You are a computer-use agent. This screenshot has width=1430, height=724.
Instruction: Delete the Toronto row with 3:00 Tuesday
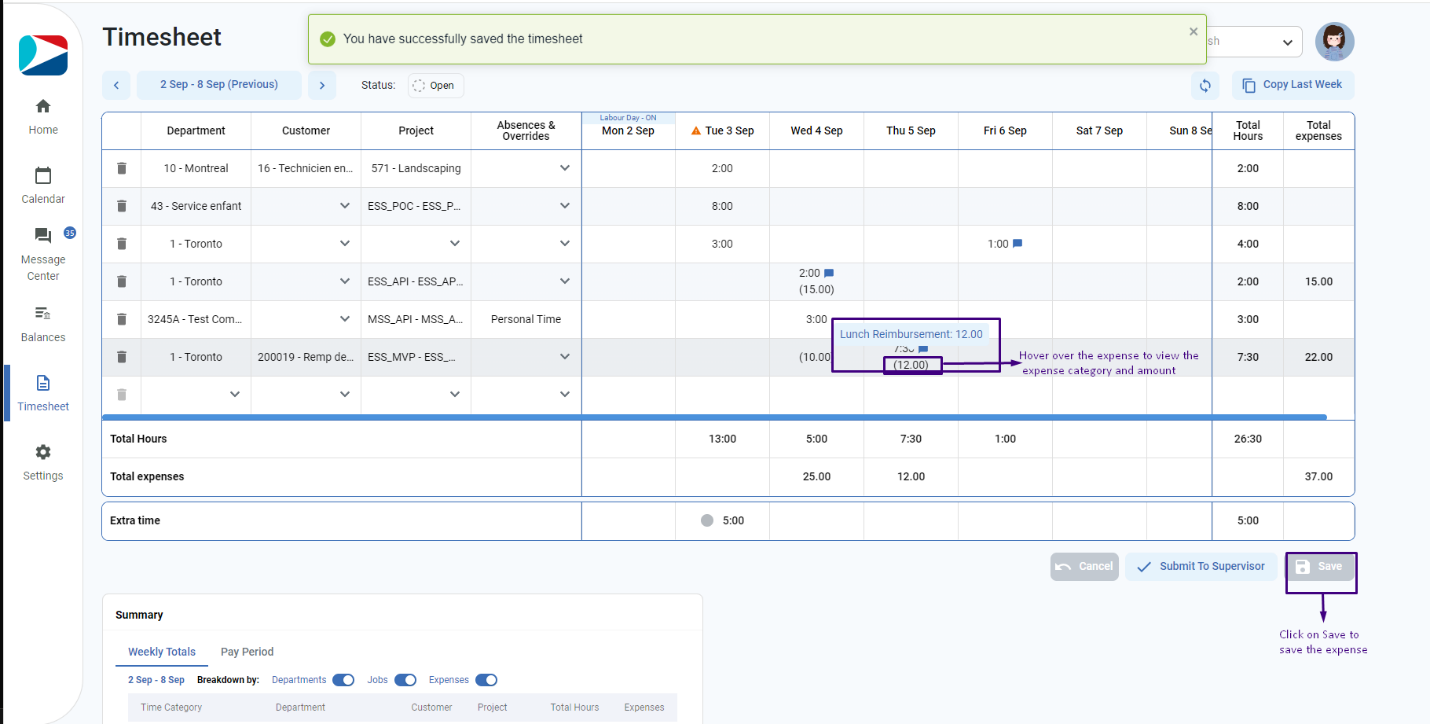(x=122, y=243)
